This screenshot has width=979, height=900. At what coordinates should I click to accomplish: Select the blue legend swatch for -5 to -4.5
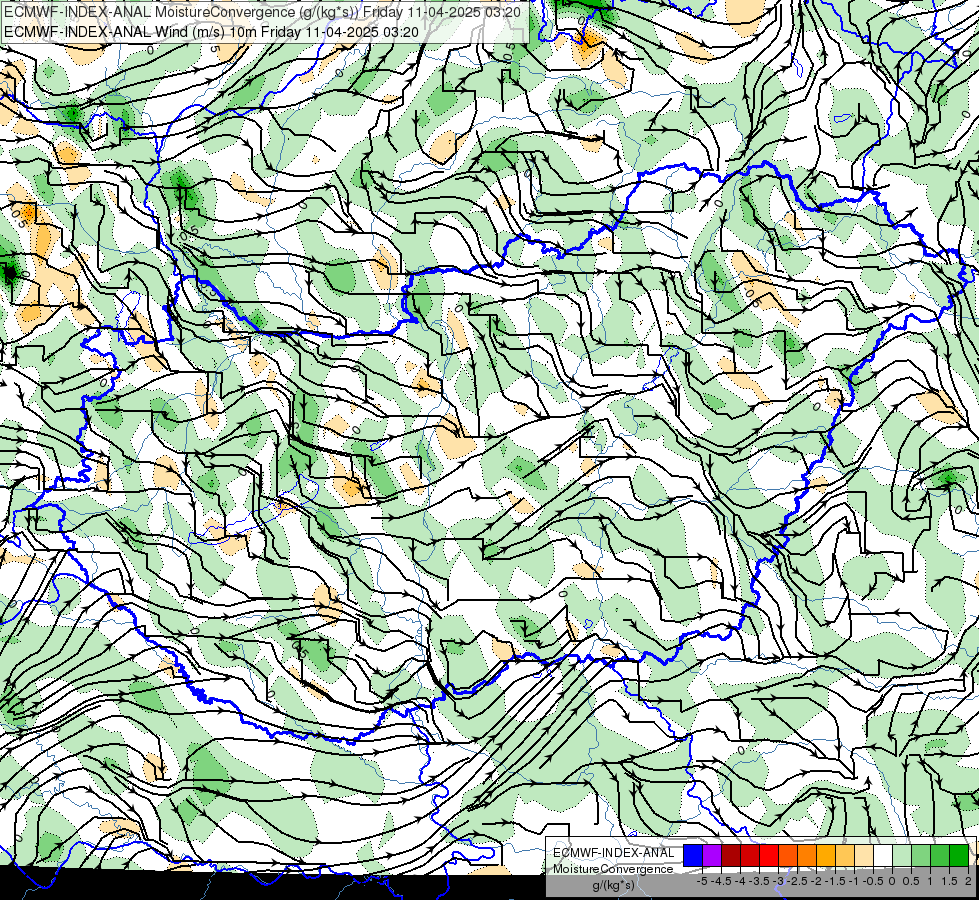pos(693,855)
